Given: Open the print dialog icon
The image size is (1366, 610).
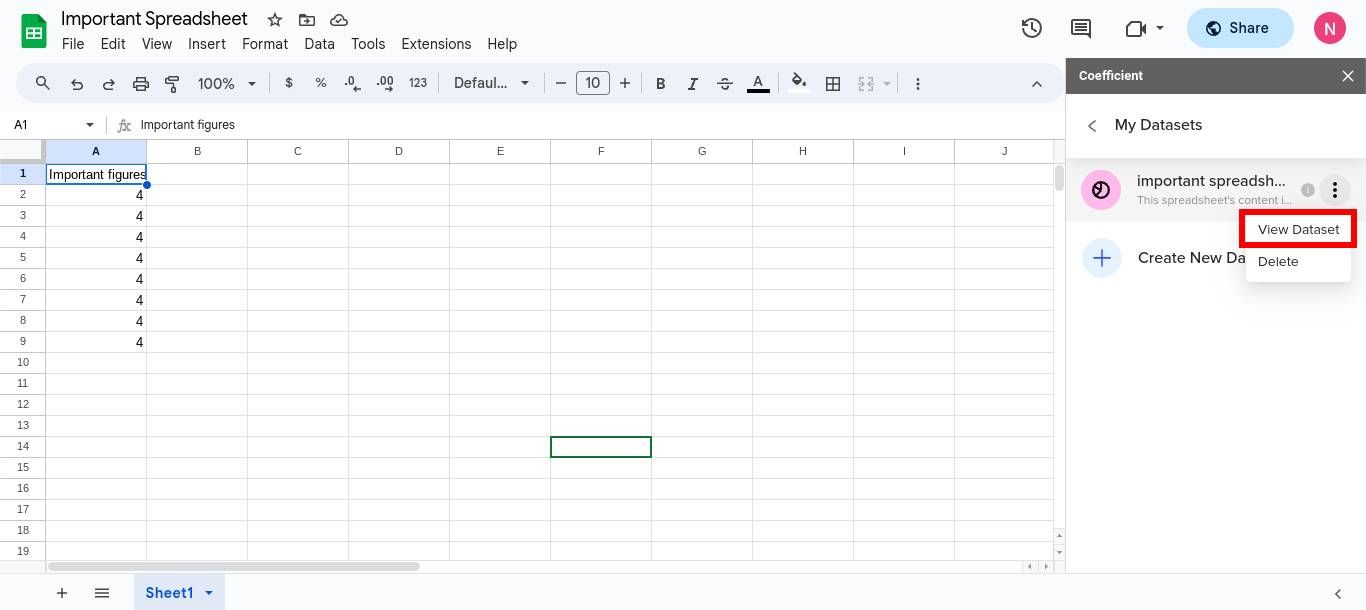Looking at the screenshot, I should (140, 83).
